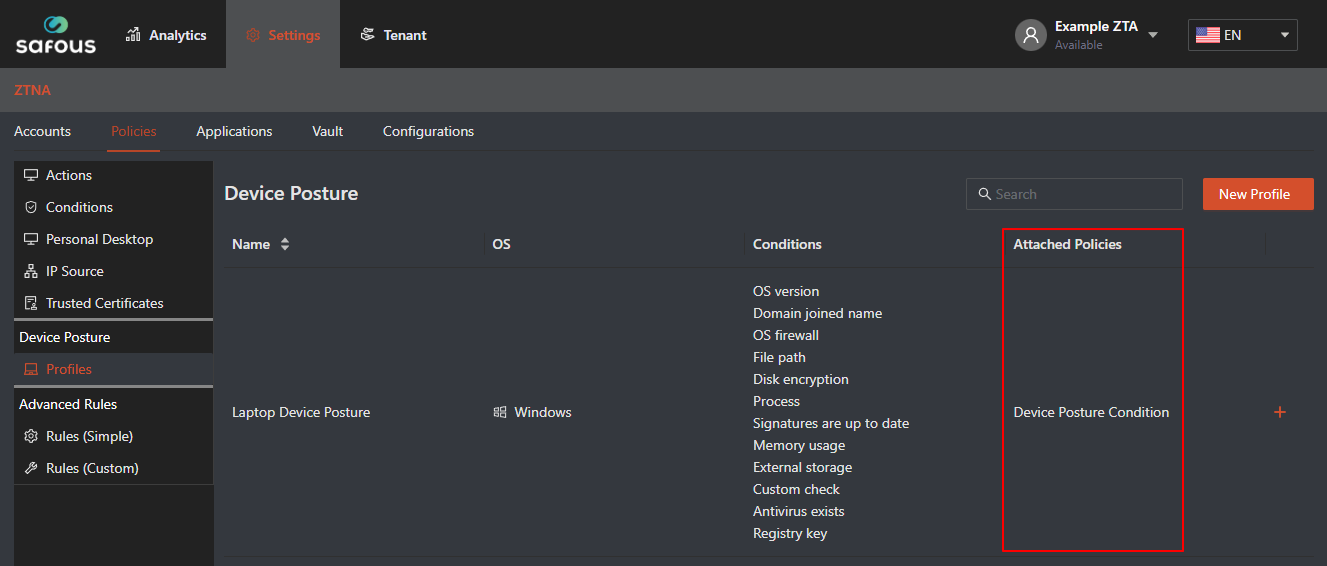
Task: Open Personal Desktop in the sidebar
Action: click(x=99, y=239)
